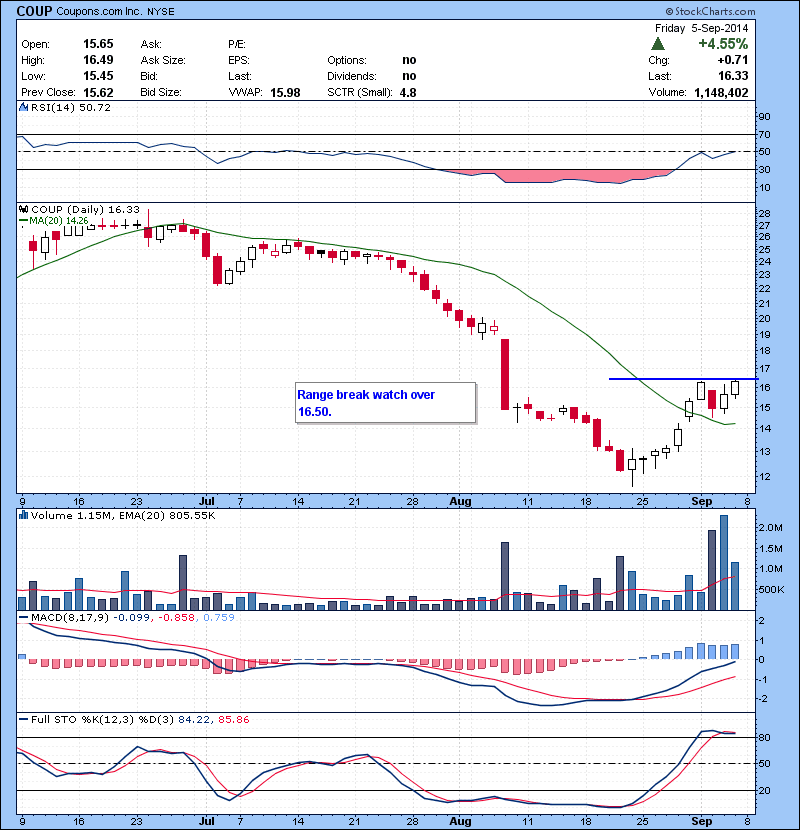Click the COUP ticker symbol title
800x830 pixels.
[34, 11]
